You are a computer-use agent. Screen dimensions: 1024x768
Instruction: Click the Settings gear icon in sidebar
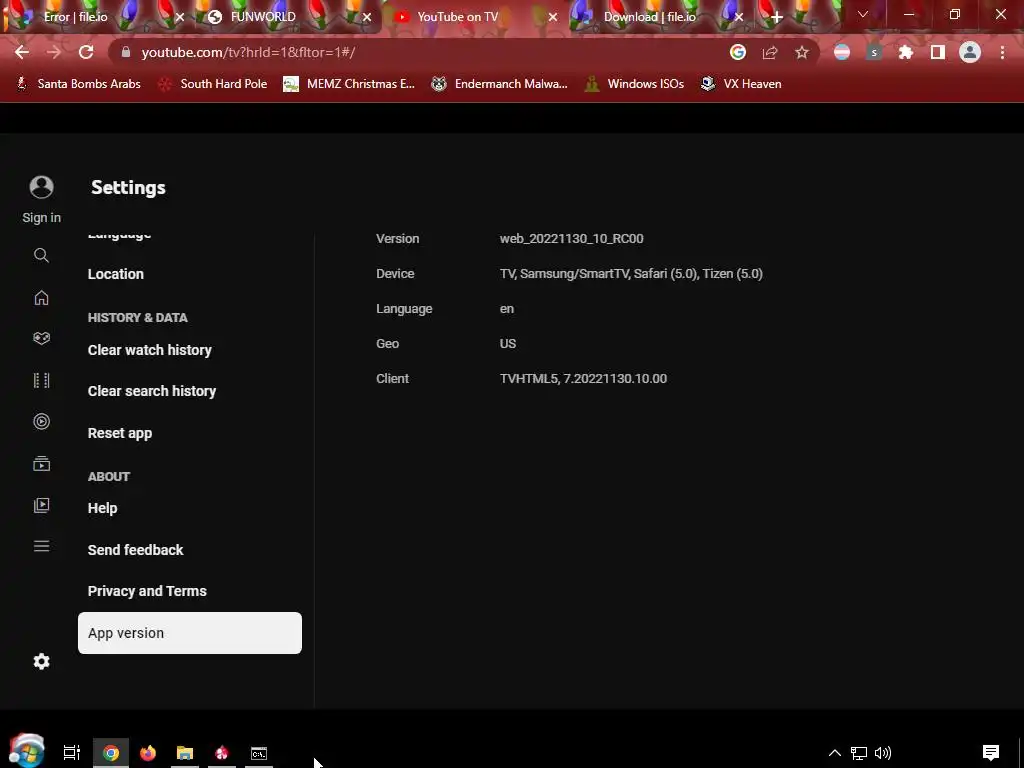pyautogui.click(x=41, y=662)
